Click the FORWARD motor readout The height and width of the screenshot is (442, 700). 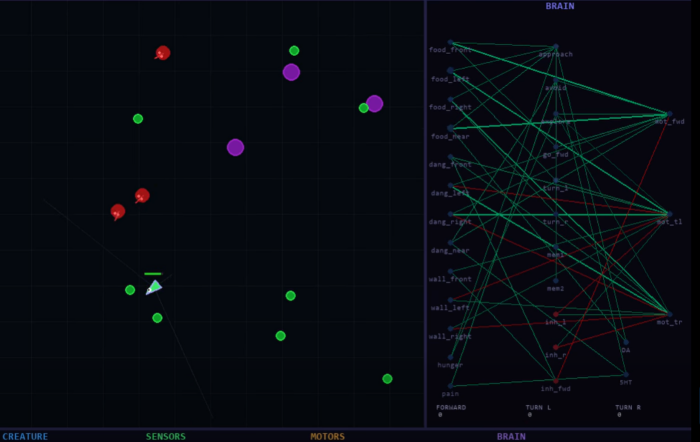[x=451, y=410]
